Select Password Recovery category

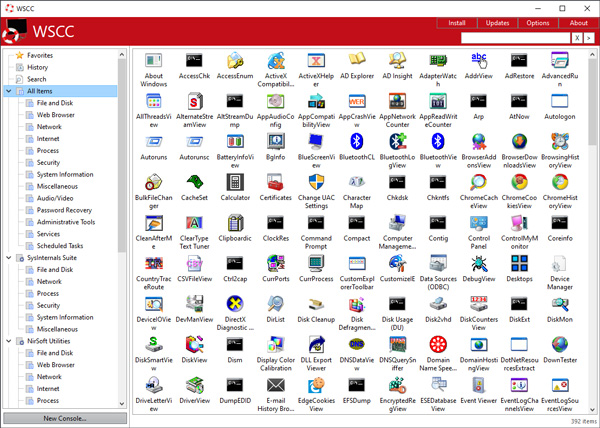[64, 210]
